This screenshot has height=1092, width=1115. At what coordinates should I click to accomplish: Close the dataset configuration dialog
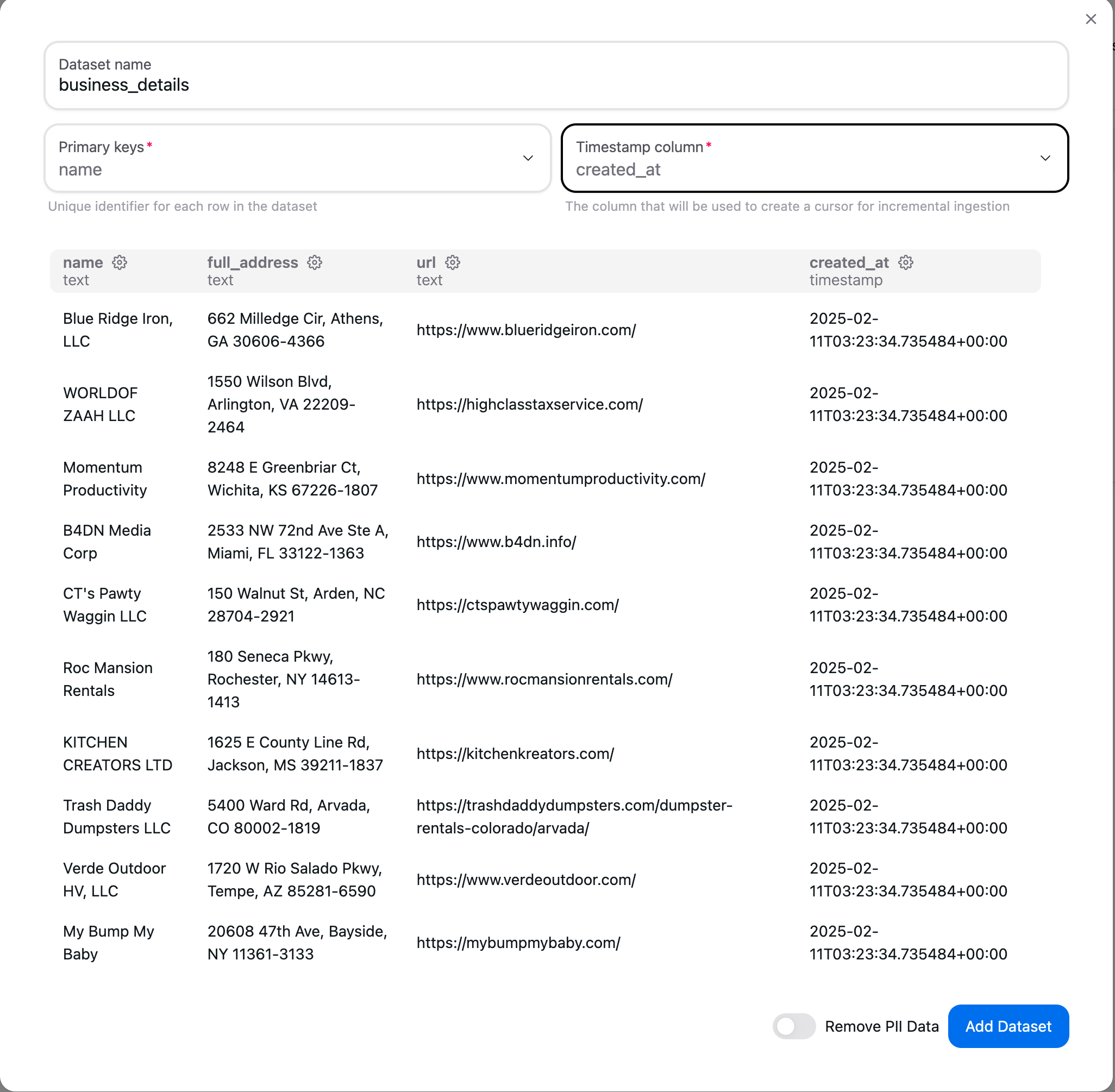1091,19
